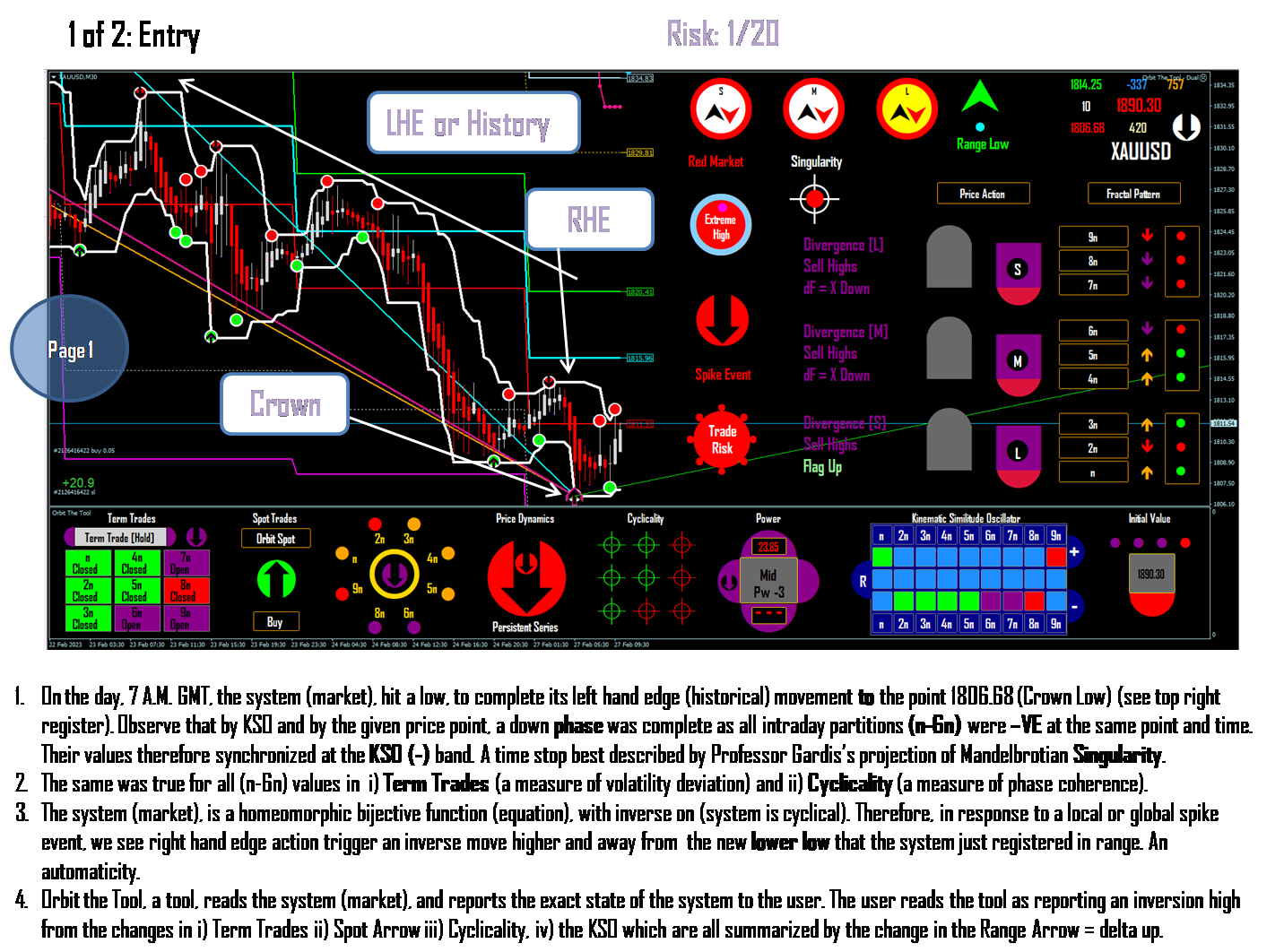Click the minus button on Kinematic Oscillator
The width and height of the screenshot is (1284, 952).
coord(1074,607)
